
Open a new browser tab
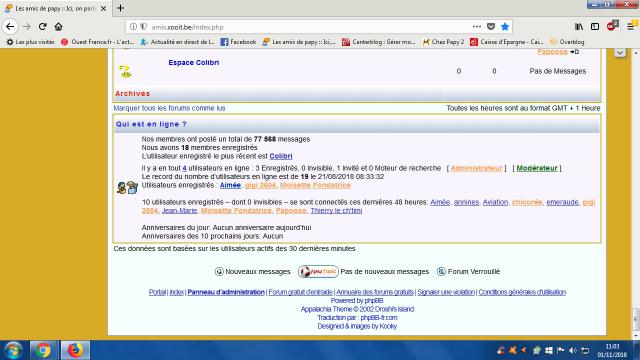[120, 8]
